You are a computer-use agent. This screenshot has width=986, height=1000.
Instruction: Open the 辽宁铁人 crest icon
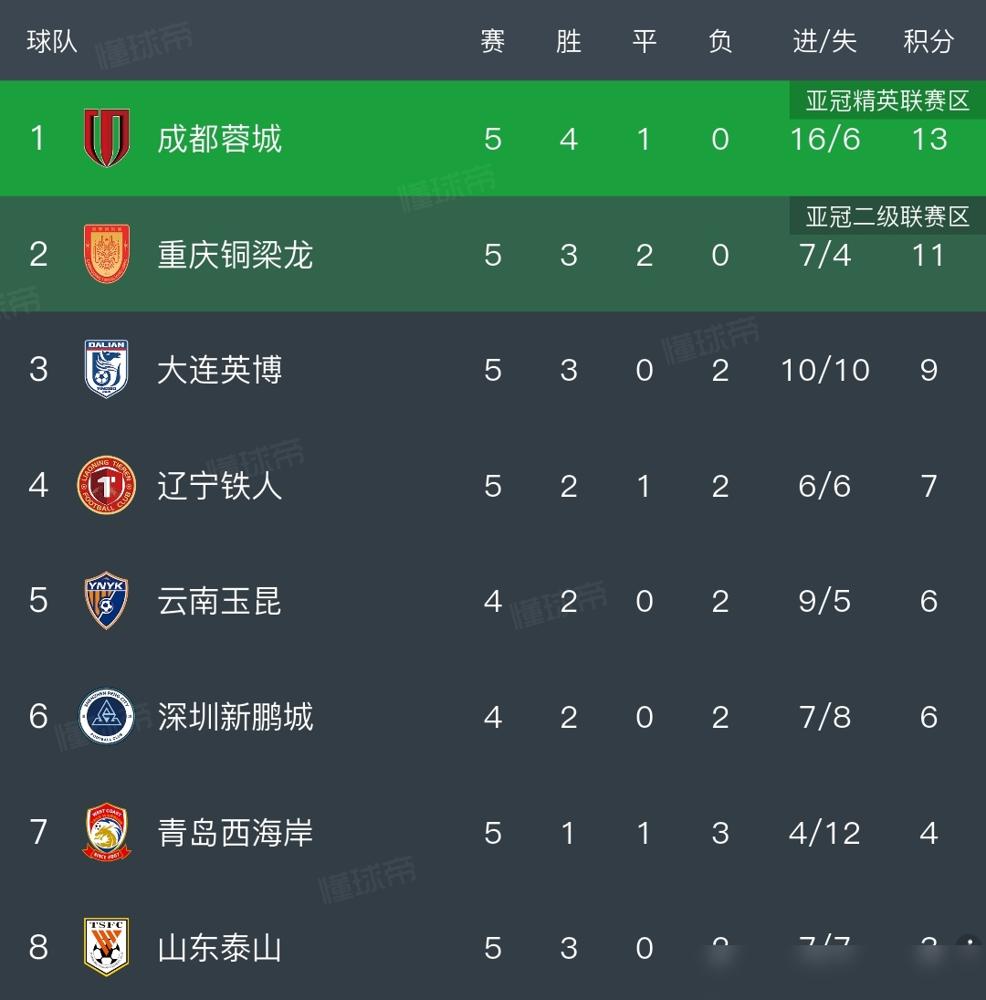[x=106, y=486]
